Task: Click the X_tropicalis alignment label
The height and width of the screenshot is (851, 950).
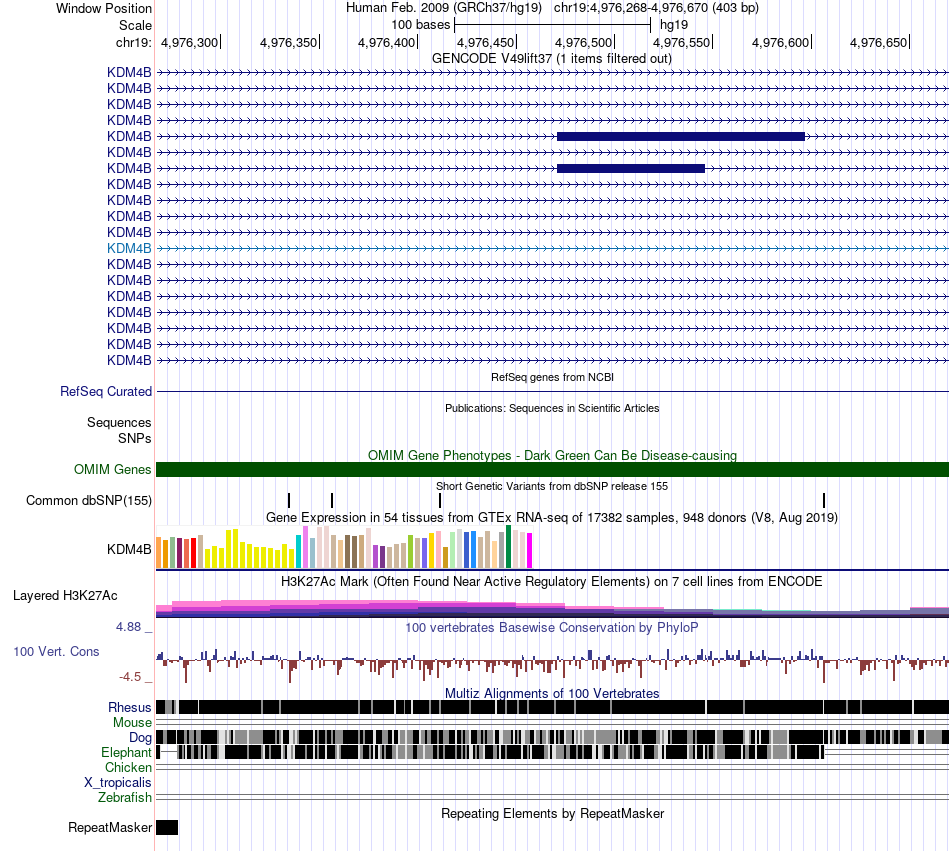Action: point(118,783)
